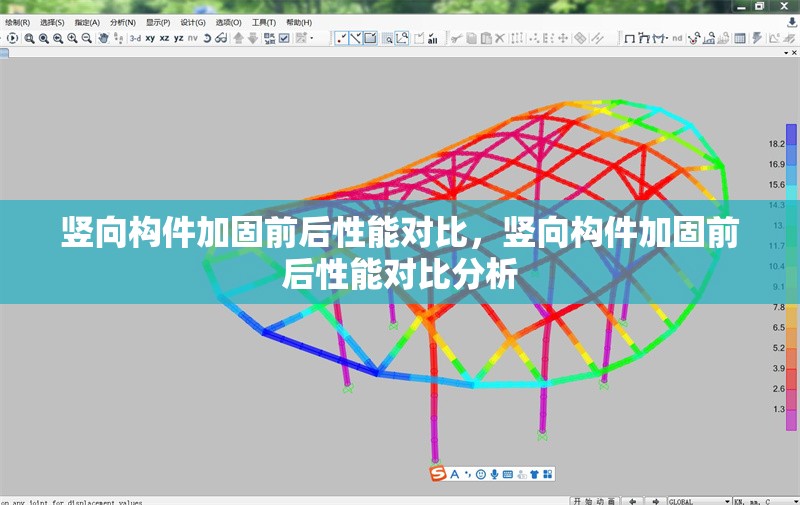Click the Rotate 3D View icon
This screenshot has height=505, width=800.
[207, 38]
